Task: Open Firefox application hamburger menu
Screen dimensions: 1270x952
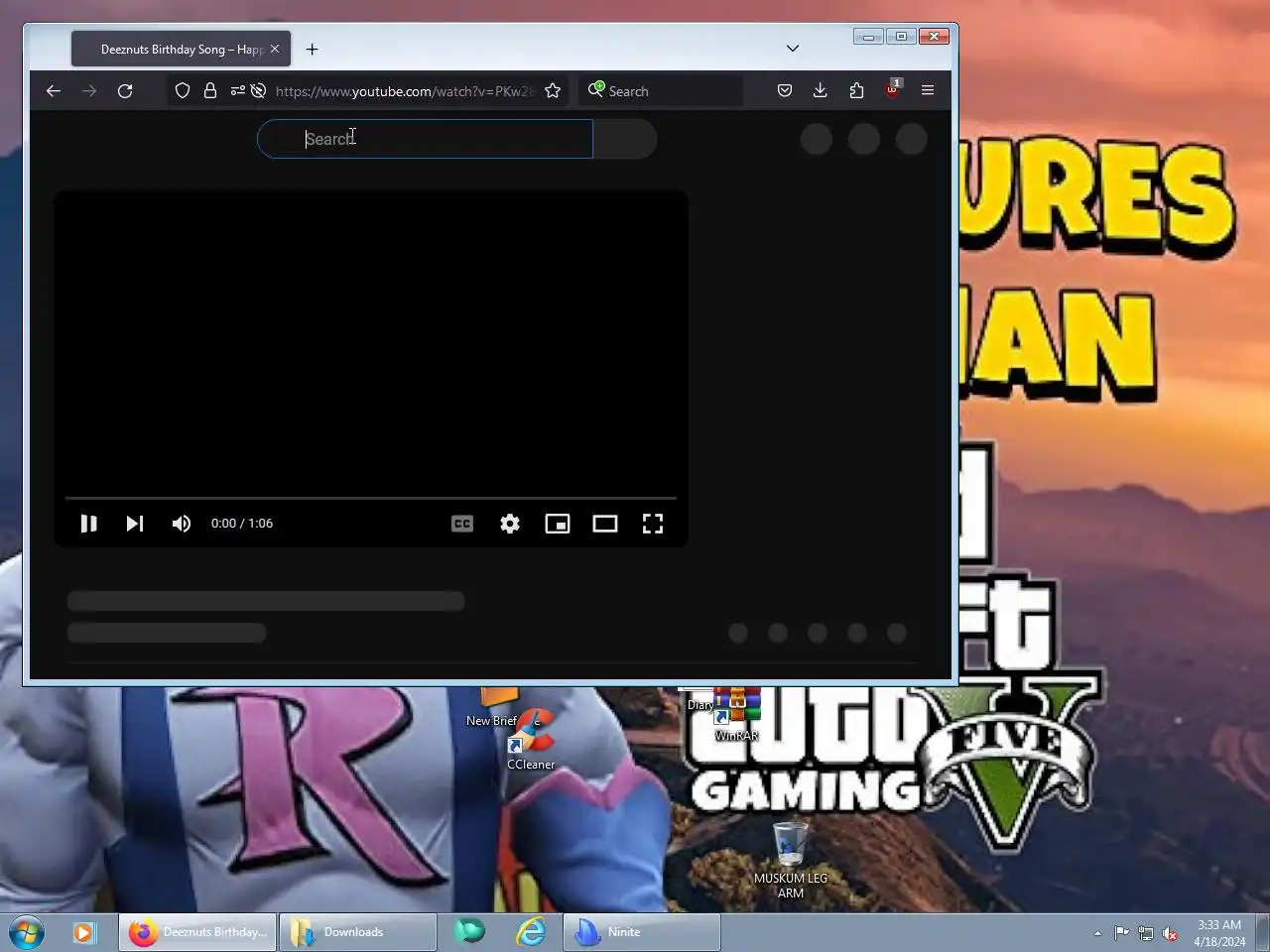Action: pyautogui.click(x=928, y=90)
